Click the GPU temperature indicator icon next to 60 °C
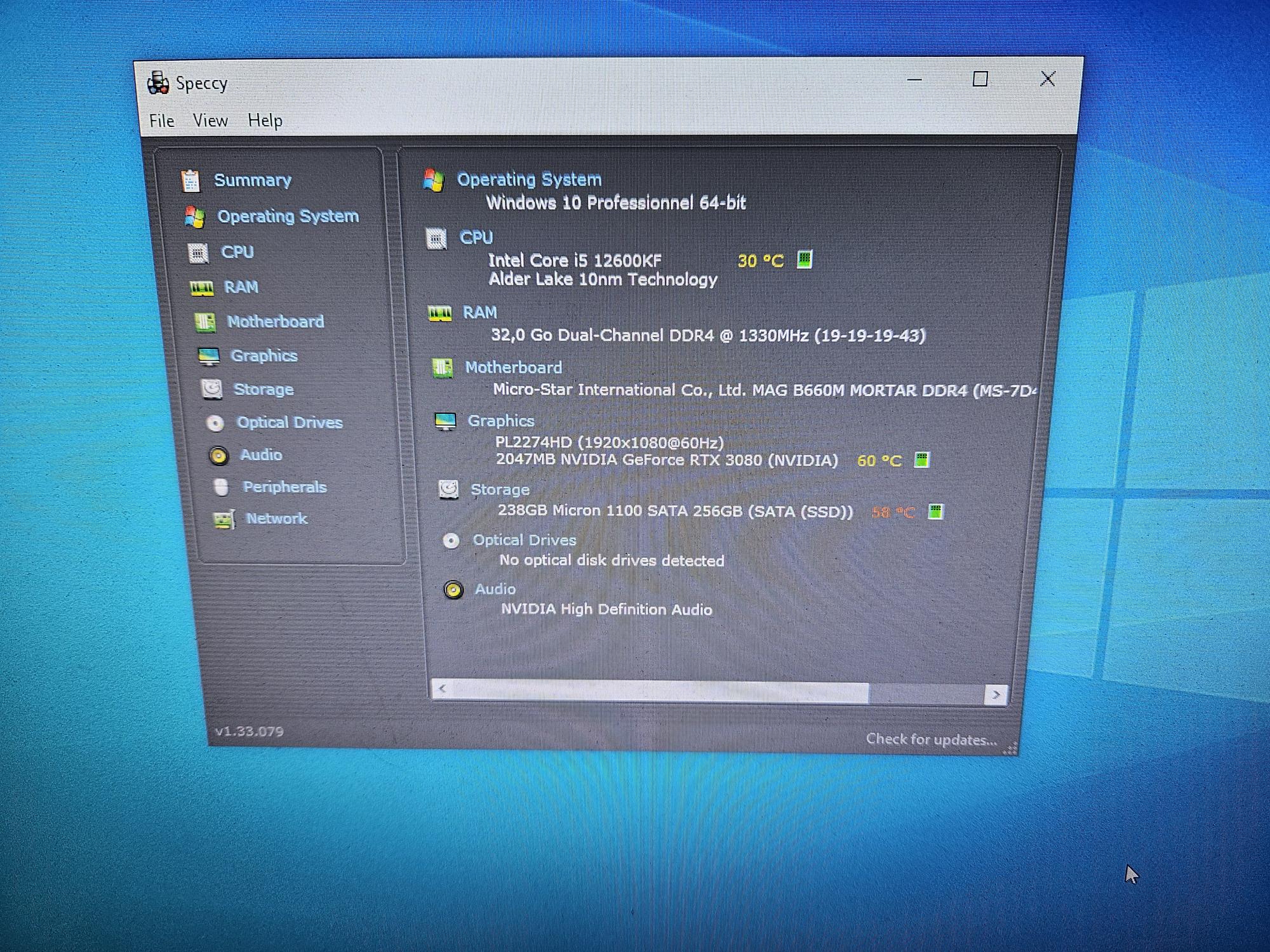Image resolution: width=1270 pixels, height=952 pixels. click(x=921, y=460)
